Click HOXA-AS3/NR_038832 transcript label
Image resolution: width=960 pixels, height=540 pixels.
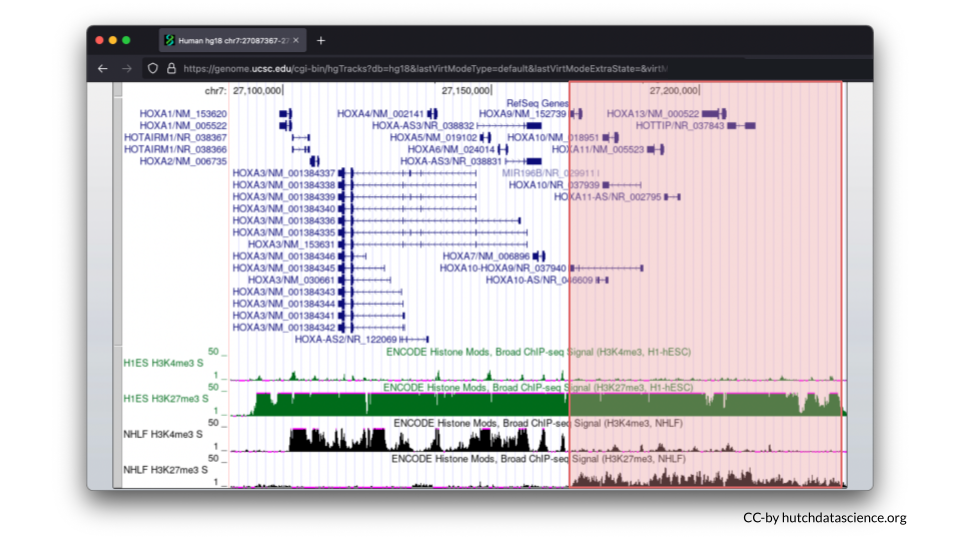[423, 126]
